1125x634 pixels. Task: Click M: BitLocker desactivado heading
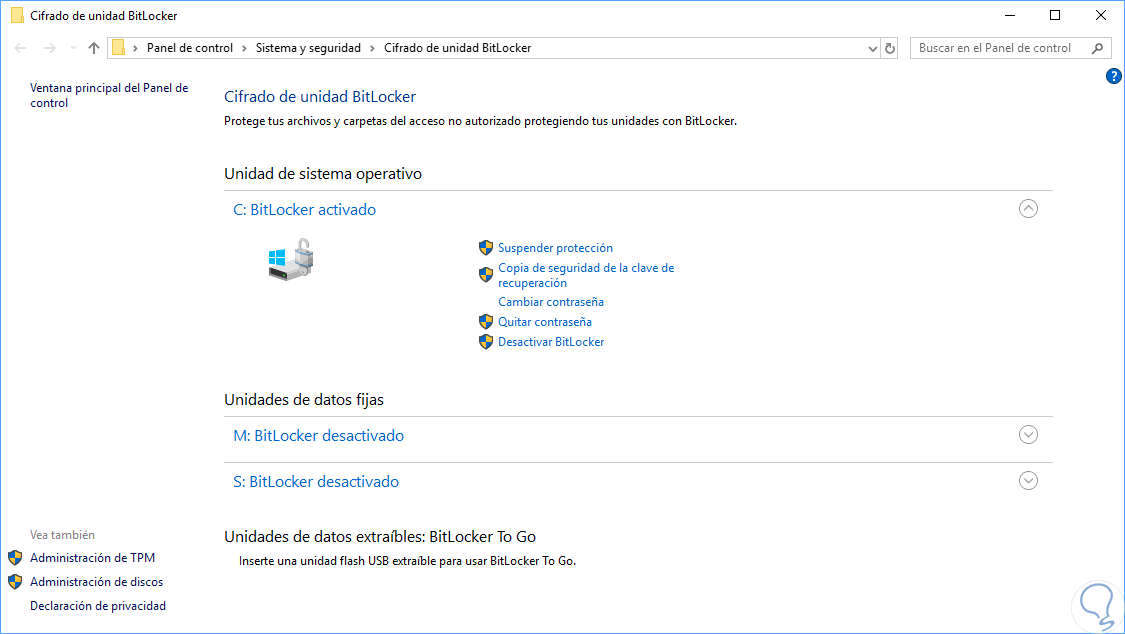click(x=319, y=435)
